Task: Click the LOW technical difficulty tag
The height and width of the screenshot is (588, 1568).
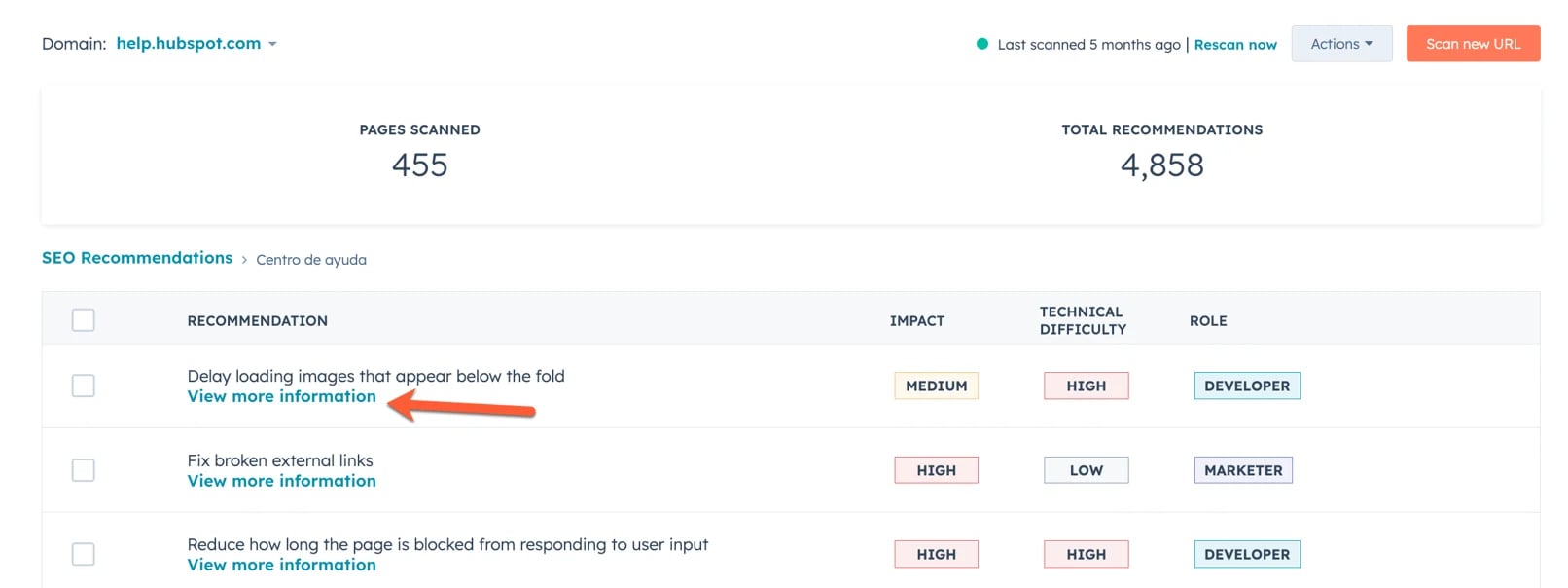Action: (x=1086, y=470)
